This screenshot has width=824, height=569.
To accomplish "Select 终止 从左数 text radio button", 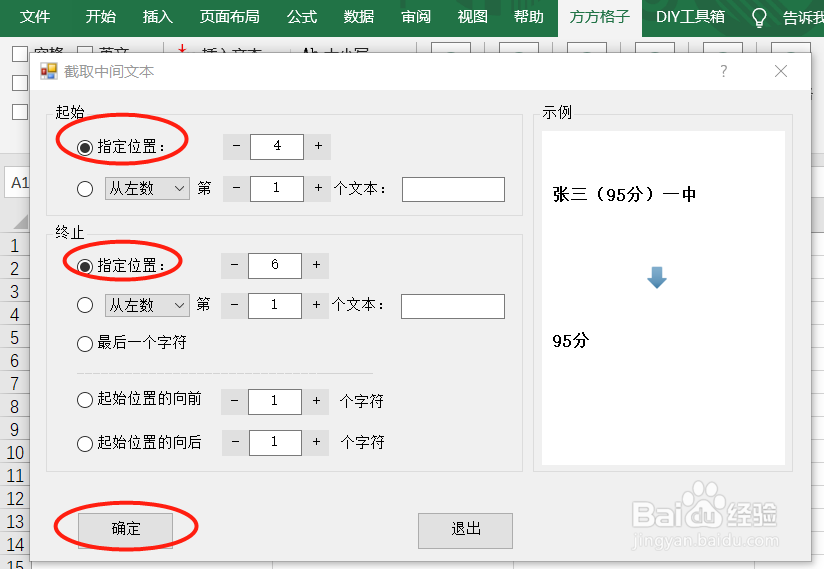I will (85, 305).
